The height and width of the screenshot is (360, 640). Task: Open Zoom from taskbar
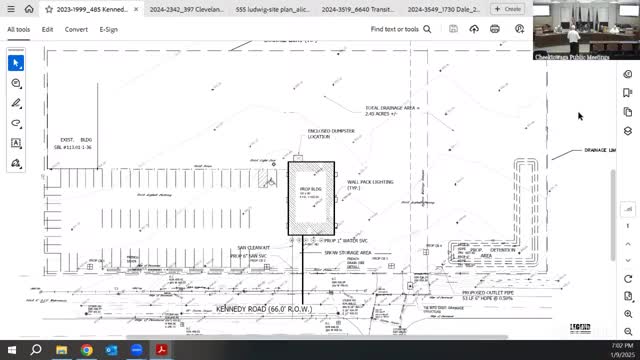136,350
